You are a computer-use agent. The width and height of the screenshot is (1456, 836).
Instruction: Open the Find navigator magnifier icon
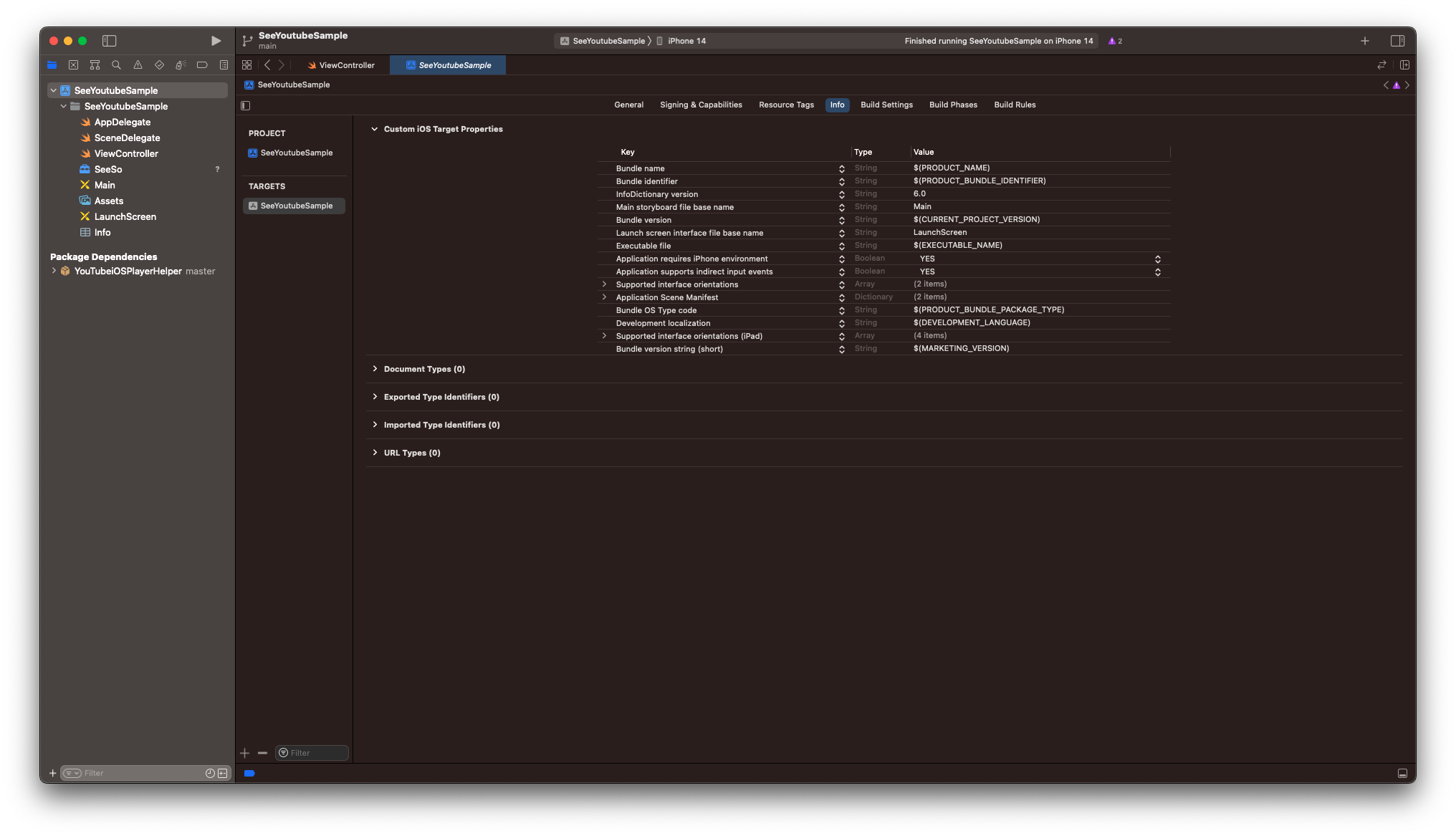116,65
